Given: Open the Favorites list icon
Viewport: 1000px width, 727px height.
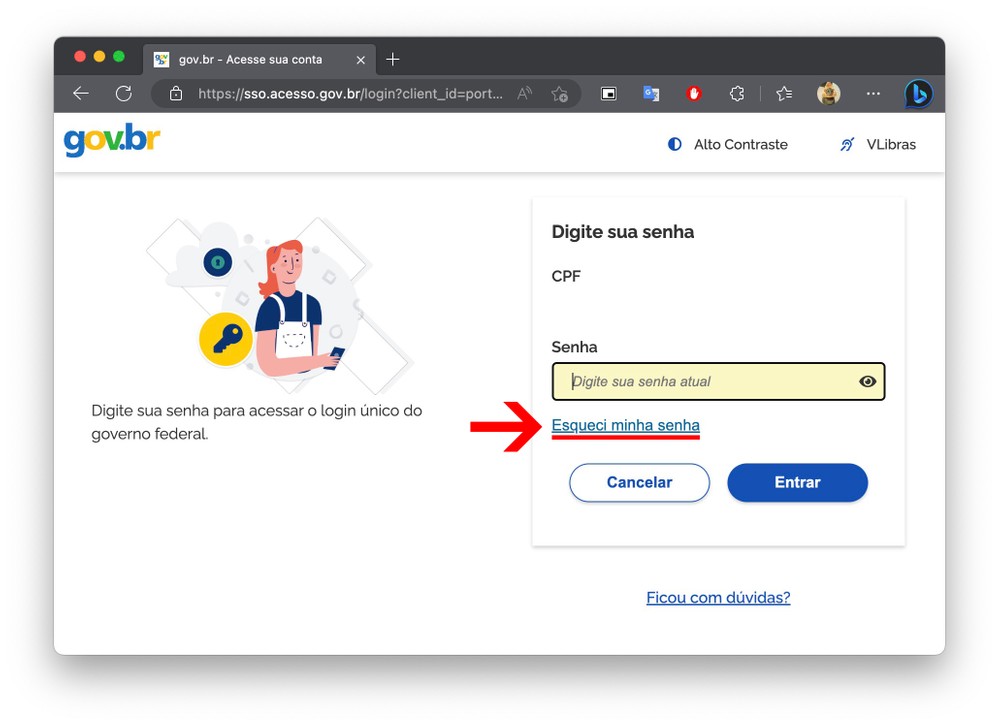Looking at the screenshot, I should tap(784, 94).
